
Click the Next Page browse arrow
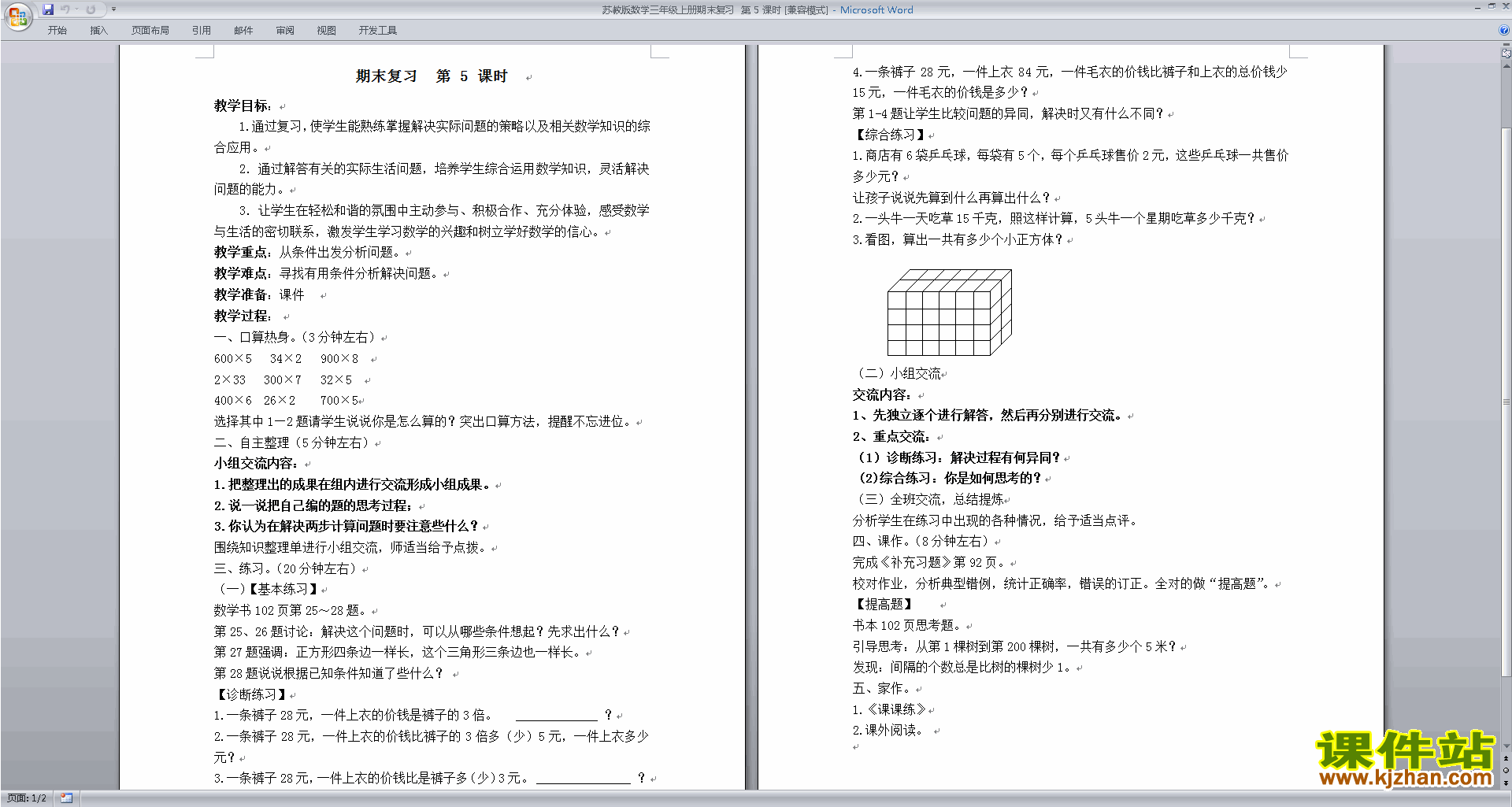(x=1506, y=783)
